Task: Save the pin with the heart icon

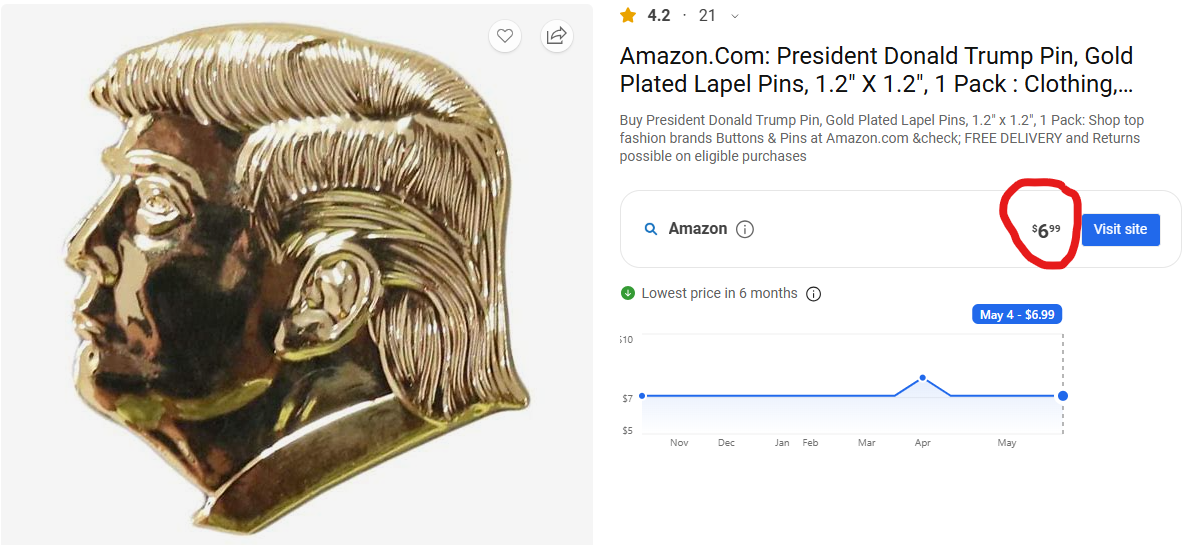Action: tap(505, 36)
